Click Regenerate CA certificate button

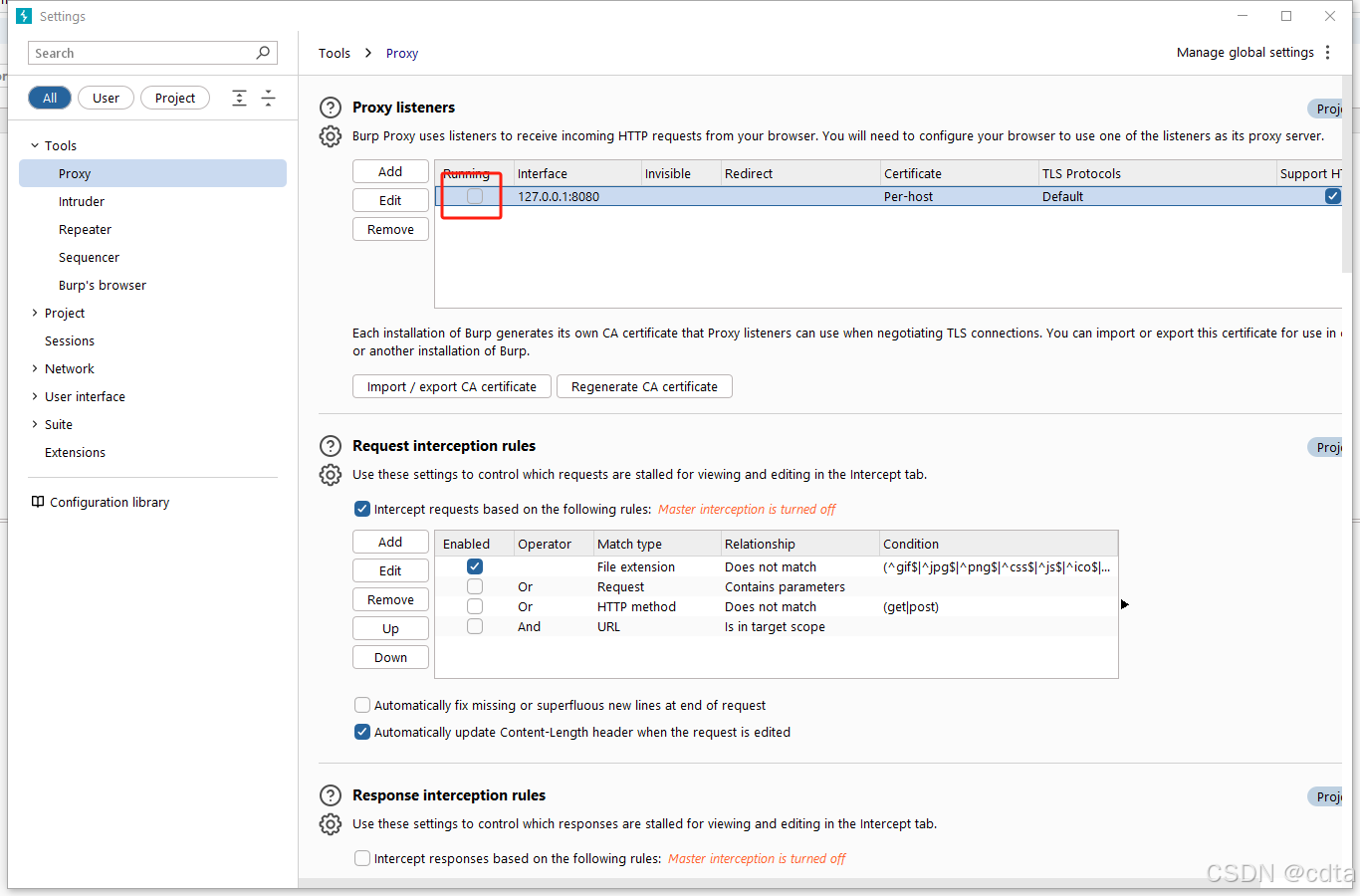tap(644, 386)
